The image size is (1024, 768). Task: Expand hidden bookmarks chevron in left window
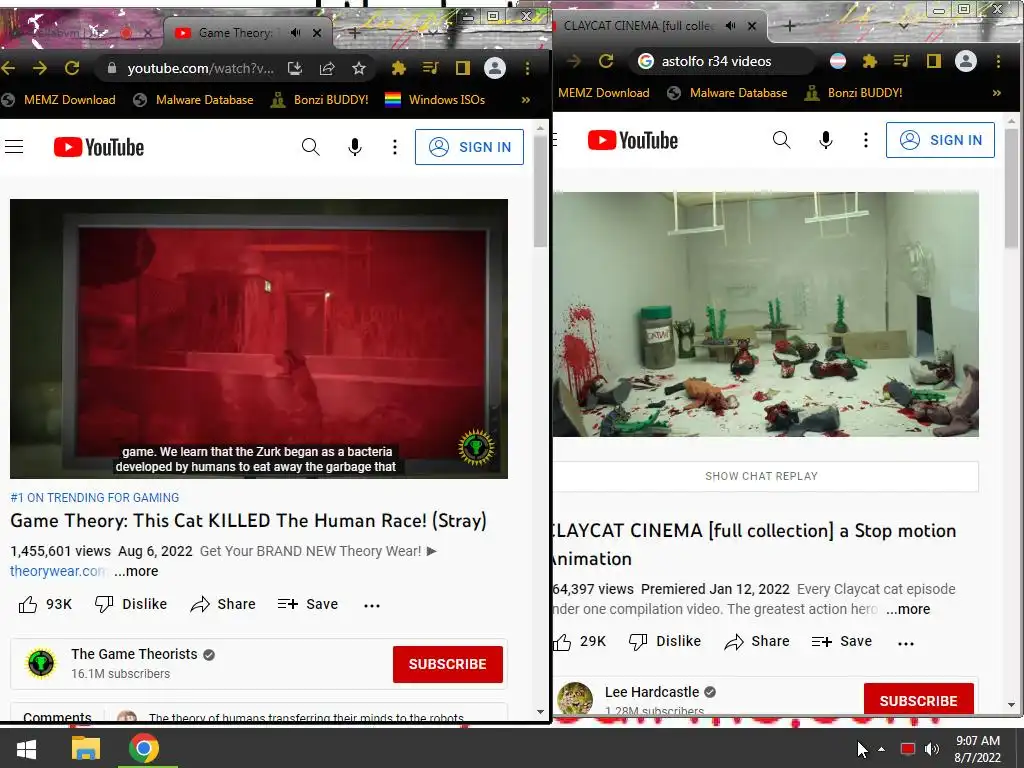[x=526, y=100]
